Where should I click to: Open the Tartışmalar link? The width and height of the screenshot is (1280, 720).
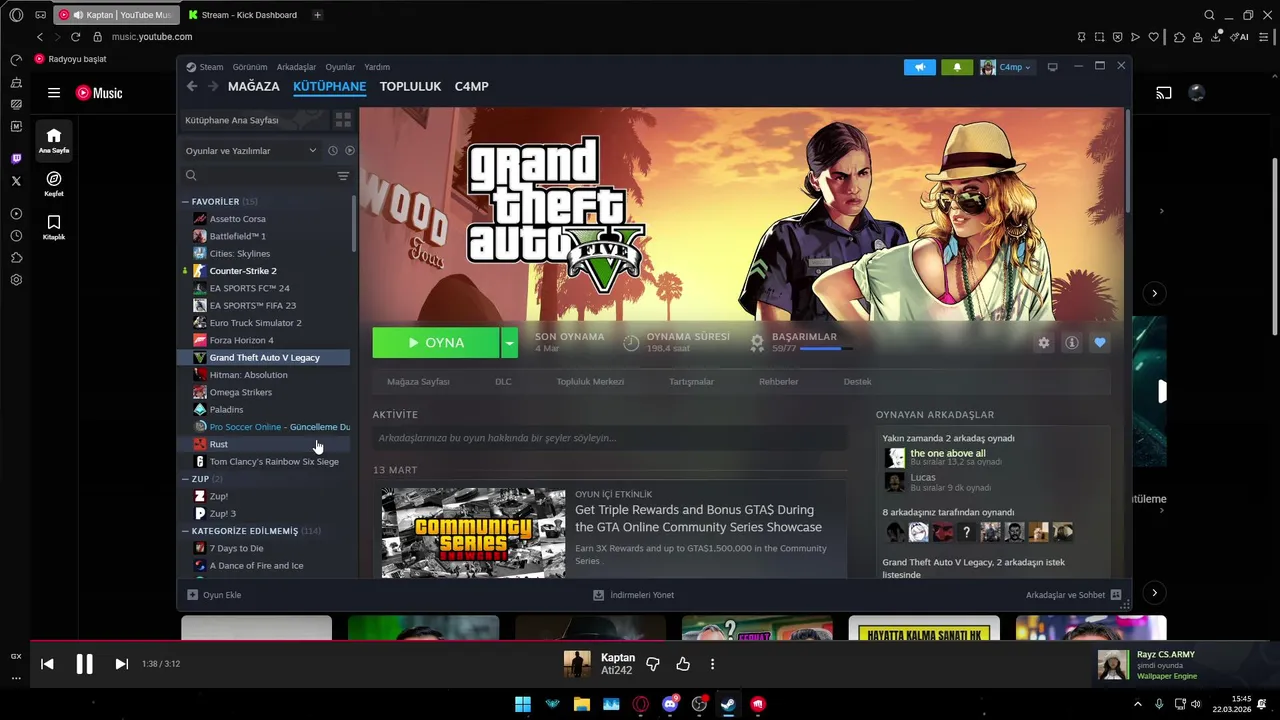691,382
